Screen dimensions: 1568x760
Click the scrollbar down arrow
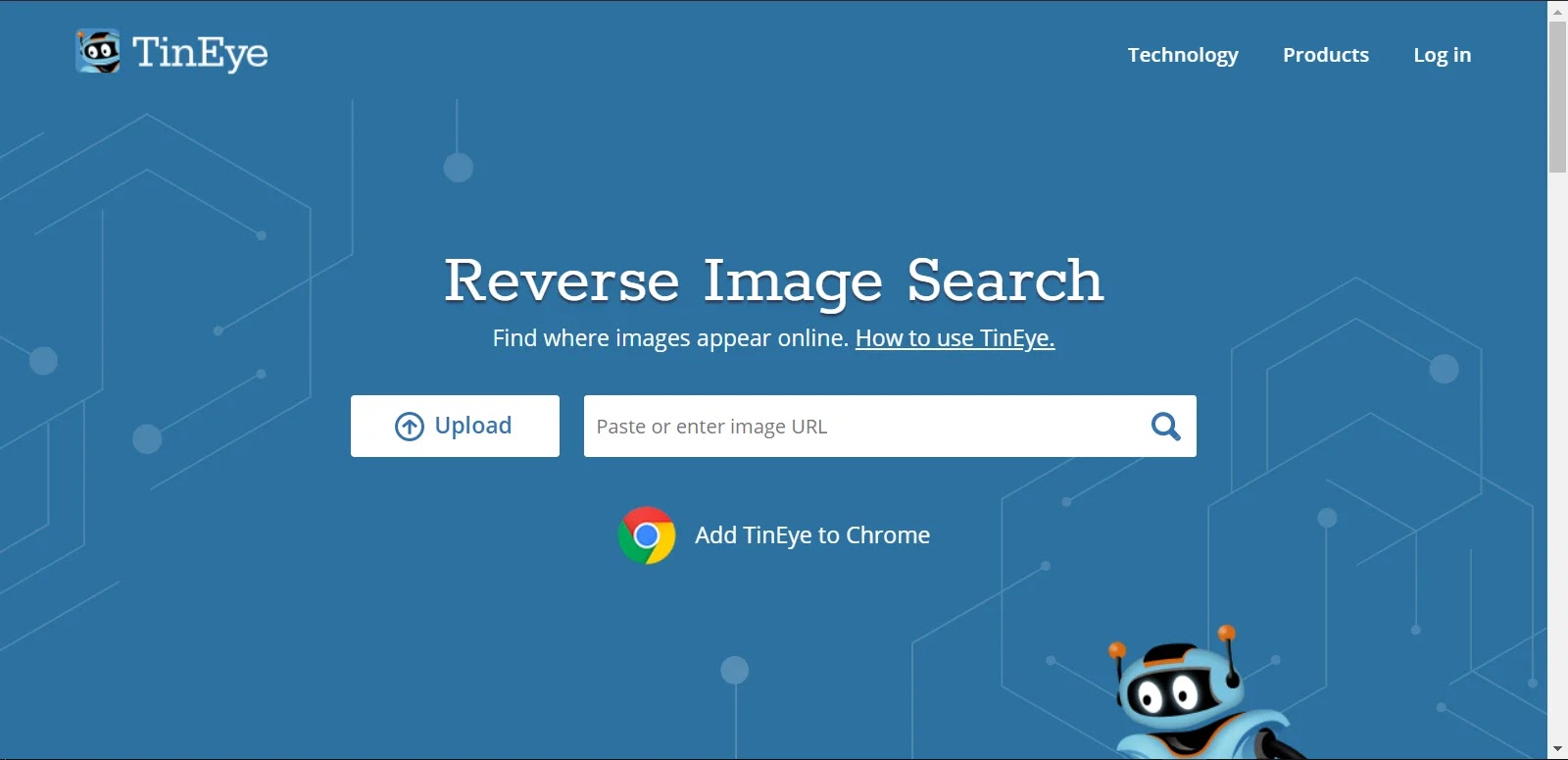[1557, 750]
